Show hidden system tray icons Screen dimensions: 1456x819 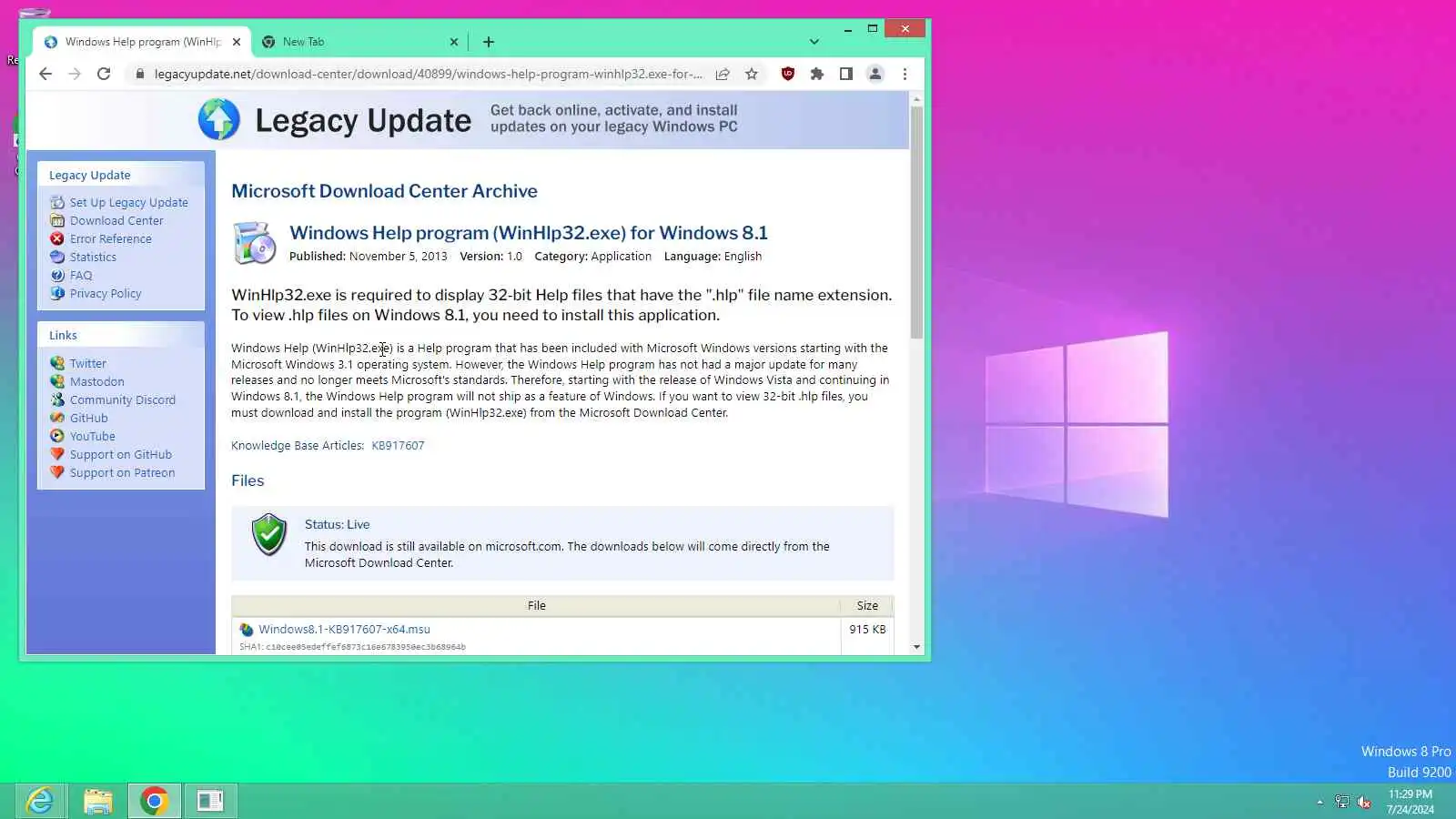(1319, 802)
